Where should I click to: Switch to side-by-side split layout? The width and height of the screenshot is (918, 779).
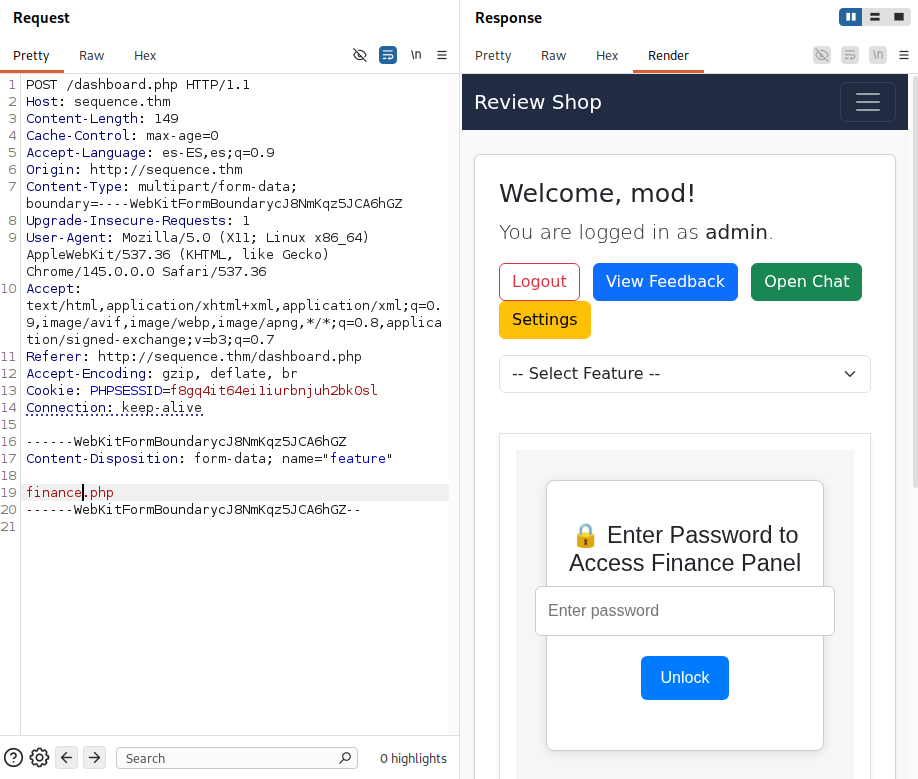point(851,17)
